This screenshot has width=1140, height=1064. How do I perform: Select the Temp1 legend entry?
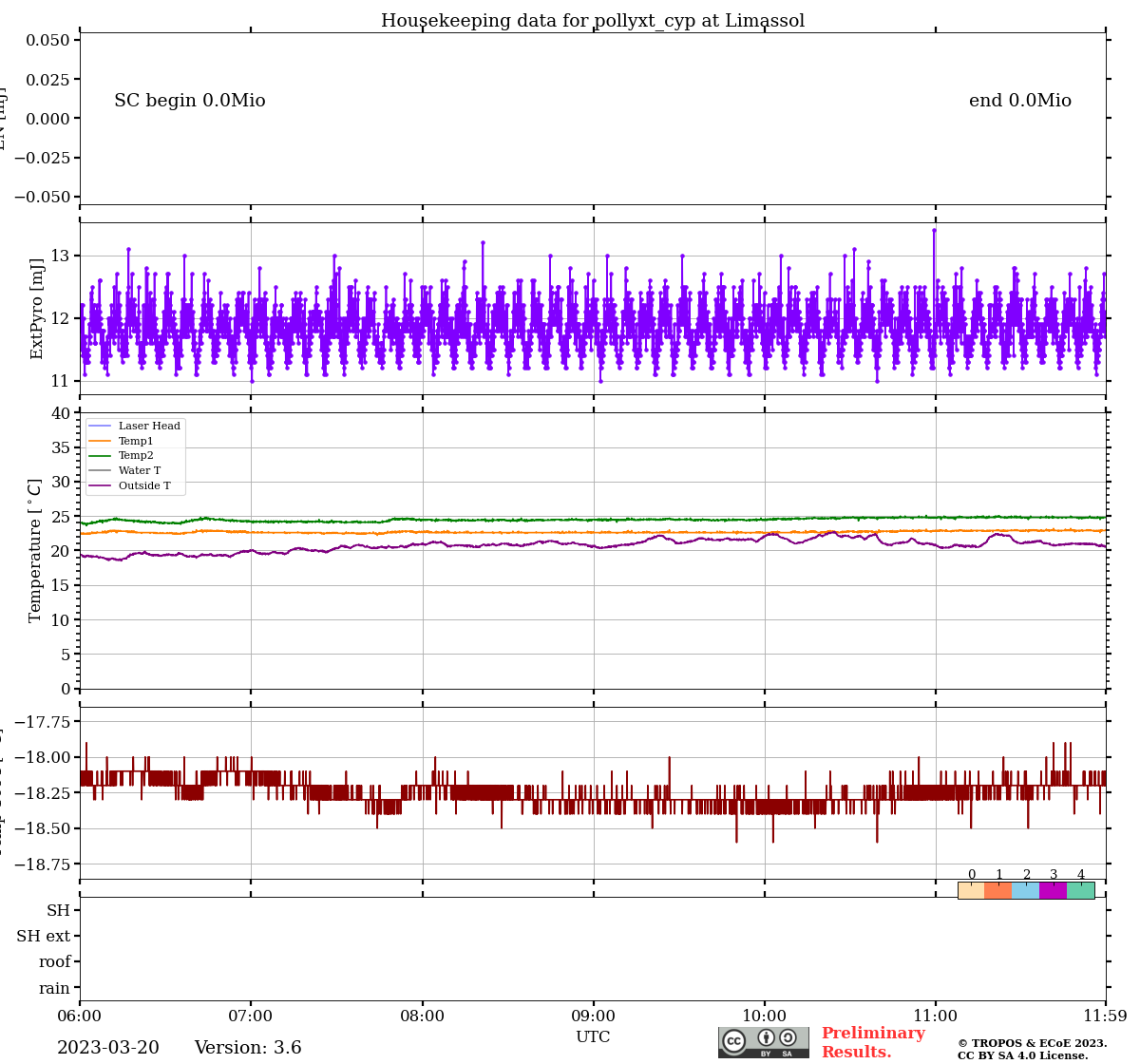(x=121, y=441)
